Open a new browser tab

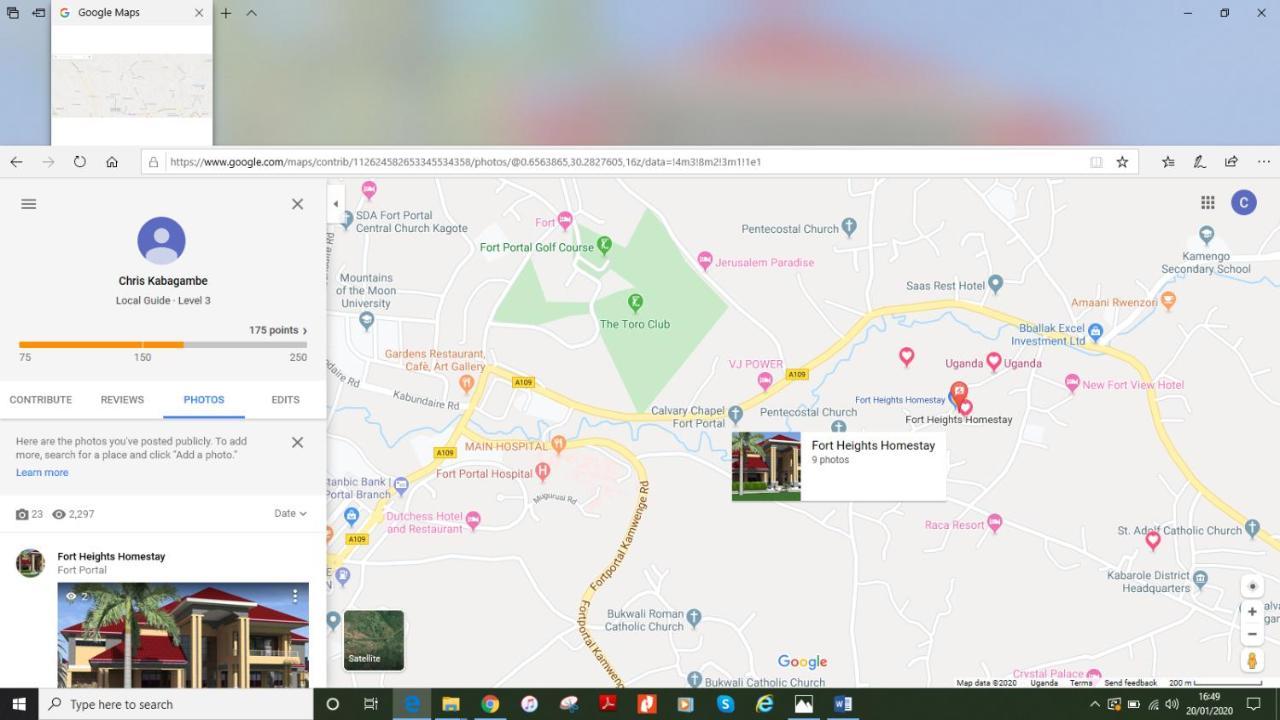point(226,13)
